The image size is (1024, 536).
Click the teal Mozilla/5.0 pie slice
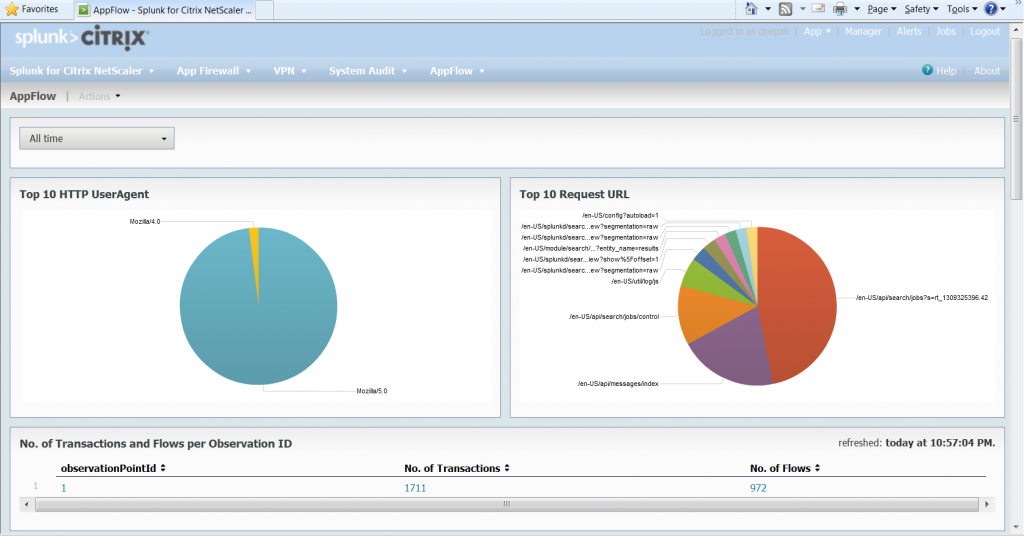[x=259, y=326]
